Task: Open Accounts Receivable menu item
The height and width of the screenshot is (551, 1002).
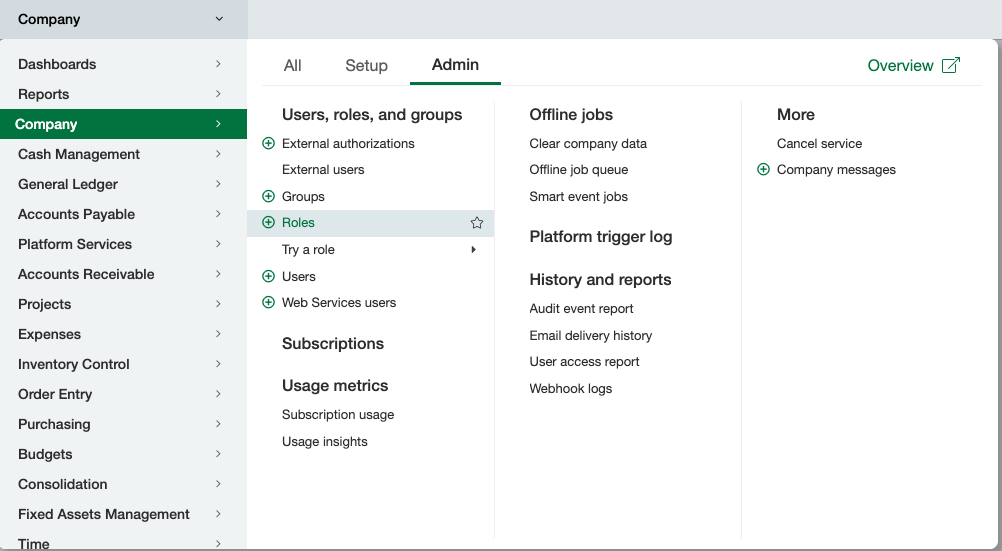Action: tap(123, 274)
